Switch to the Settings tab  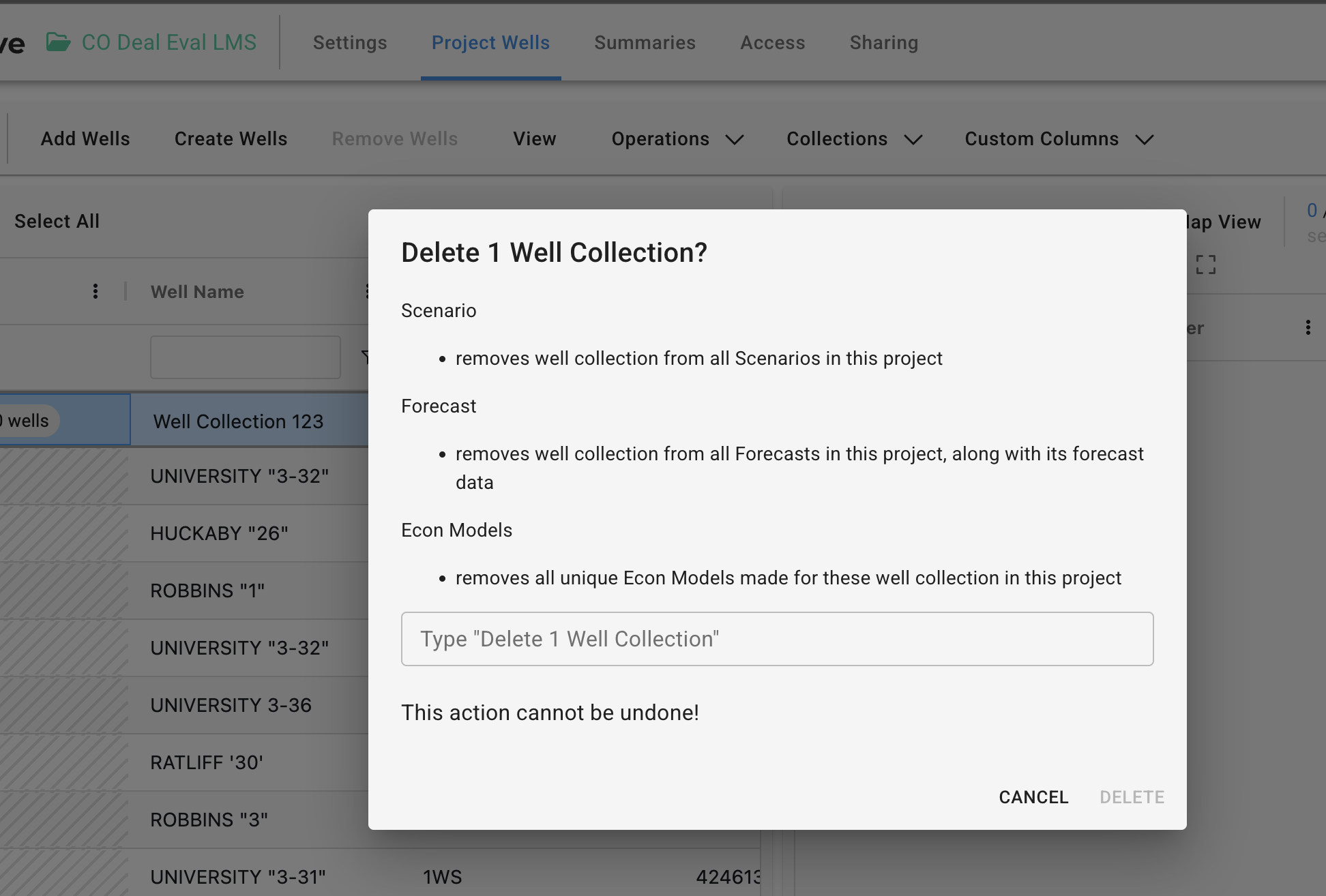click(x=350, y=43)
